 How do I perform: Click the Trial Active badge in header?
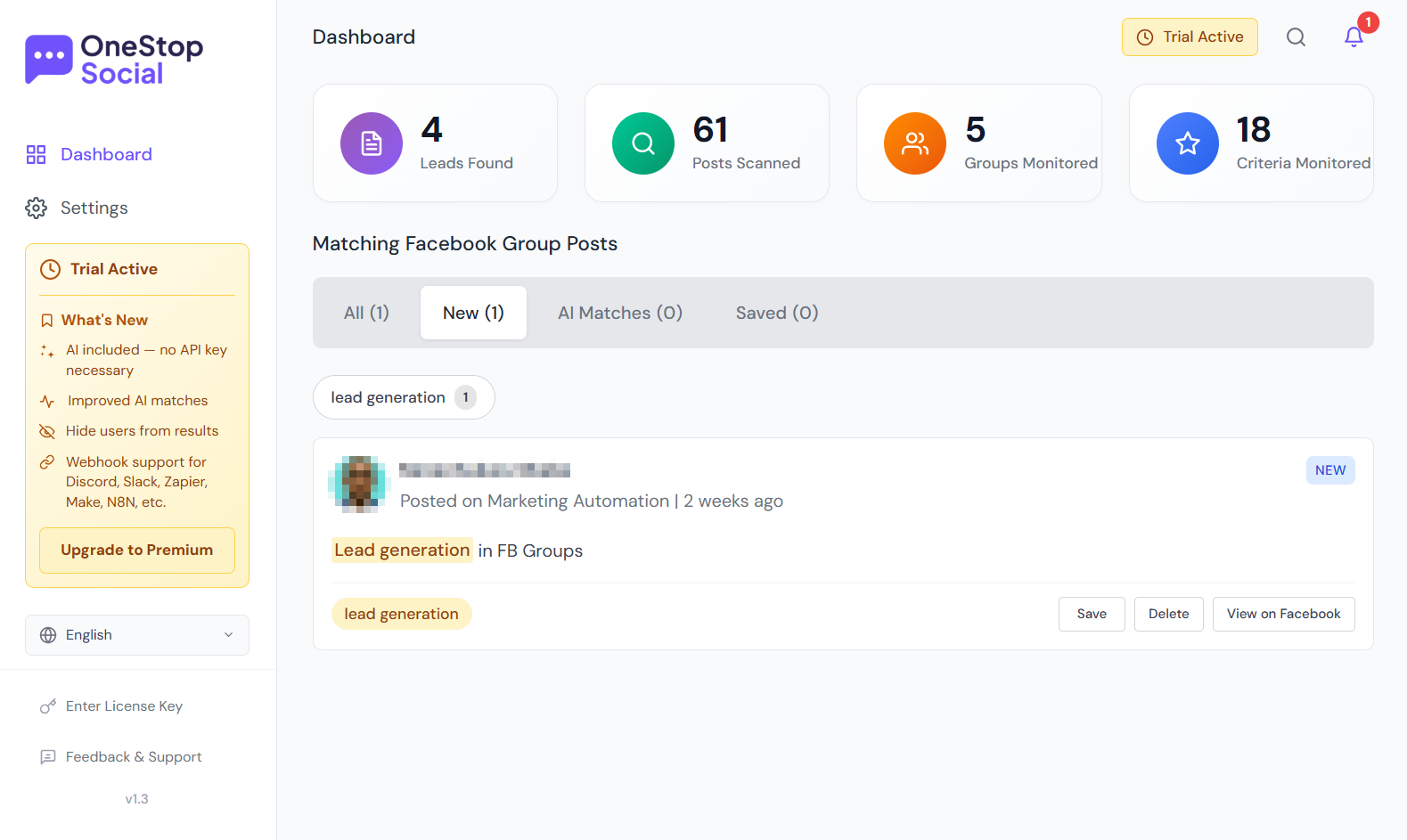click(x=1190, y=37)
